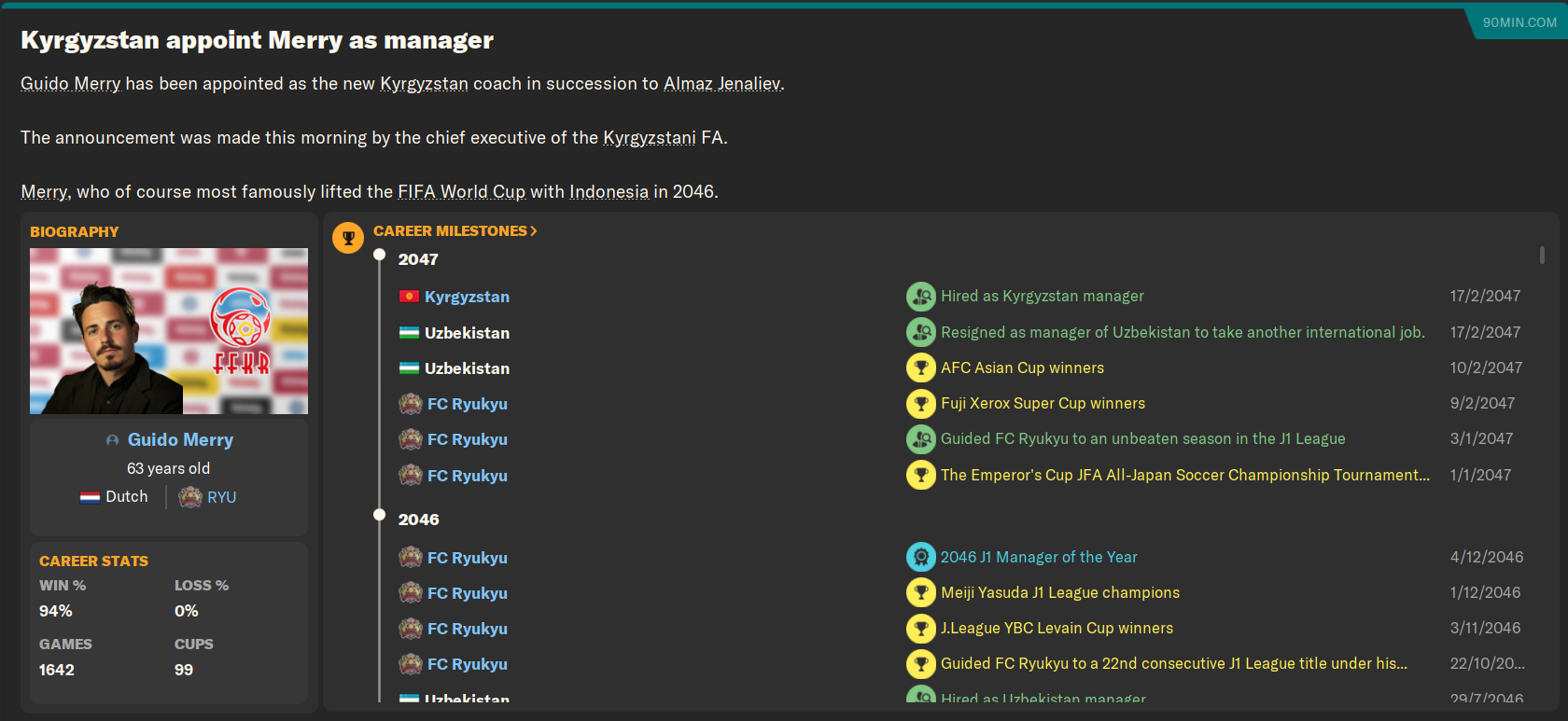Open the Almaz Jenaliev link in article
Image resolution: width=1568 pixels, height=721 pixels.
coord(721,84)
